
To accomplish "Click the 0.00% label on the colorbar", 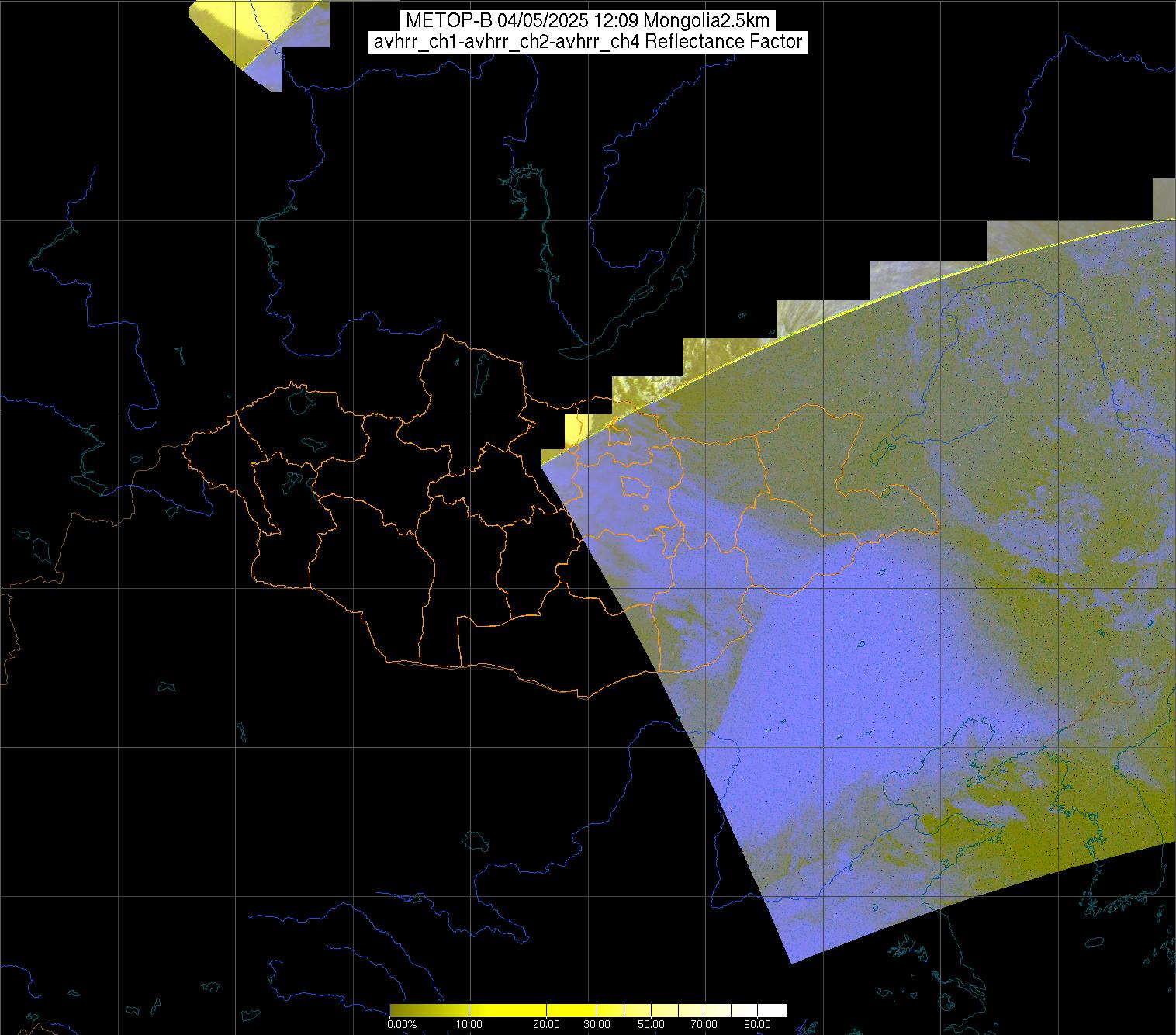I will click(401, 1024).
